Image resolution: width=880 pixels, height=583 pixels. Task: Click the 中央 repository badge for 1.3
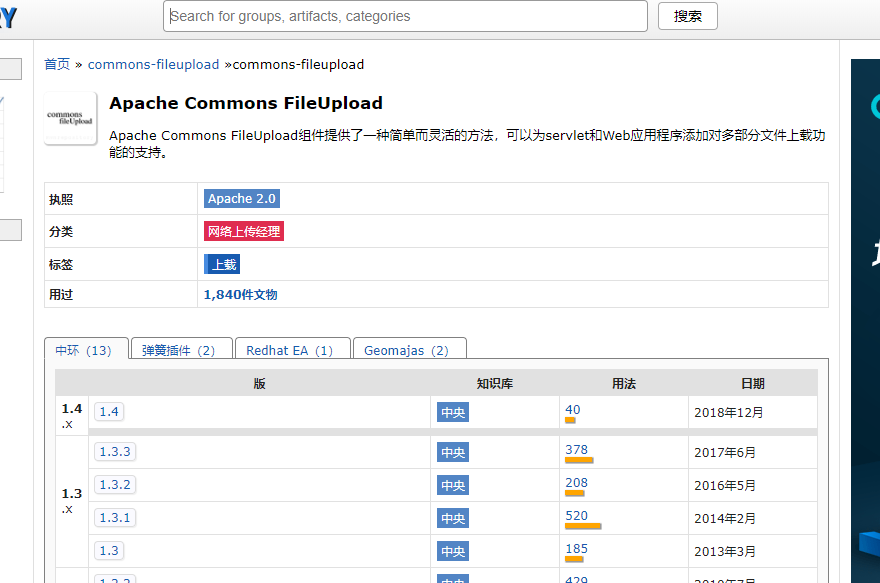click(453, 552)
